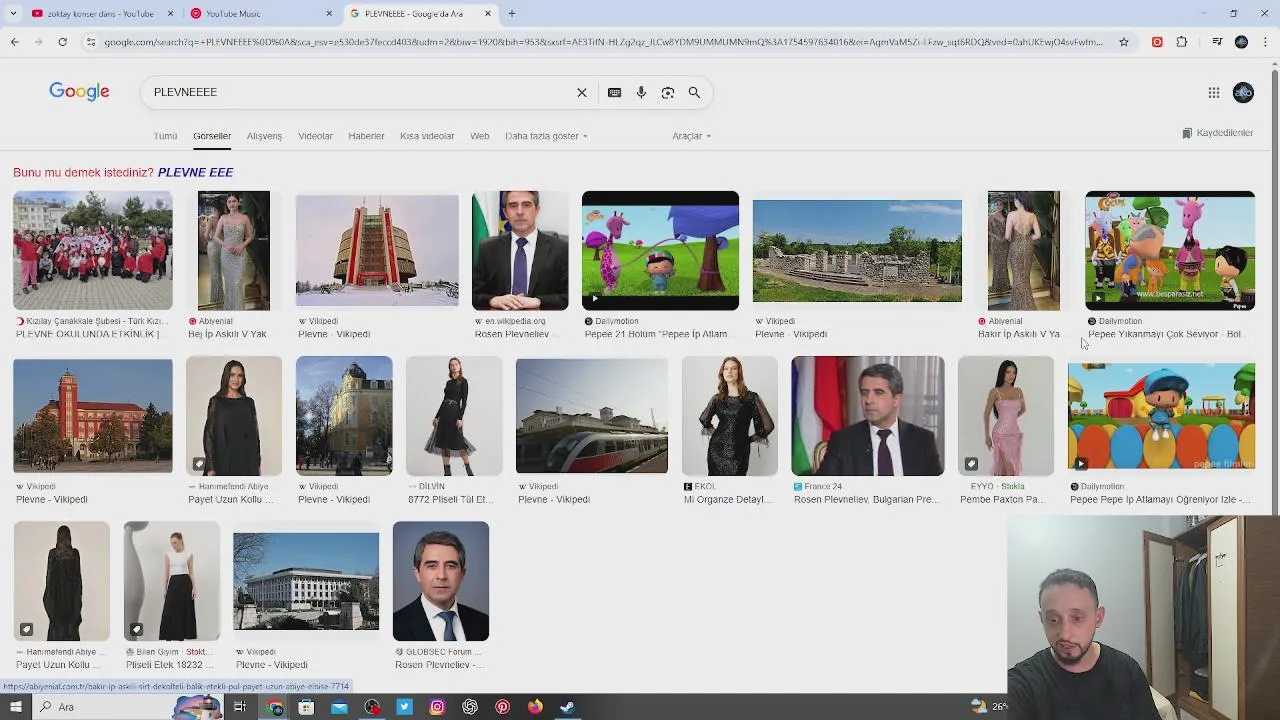Image resolution: width=1280 pixels, height=720 pixels.
Task: Open the Plevne ruins landscape thumbnail
Action: coord(857,251)
